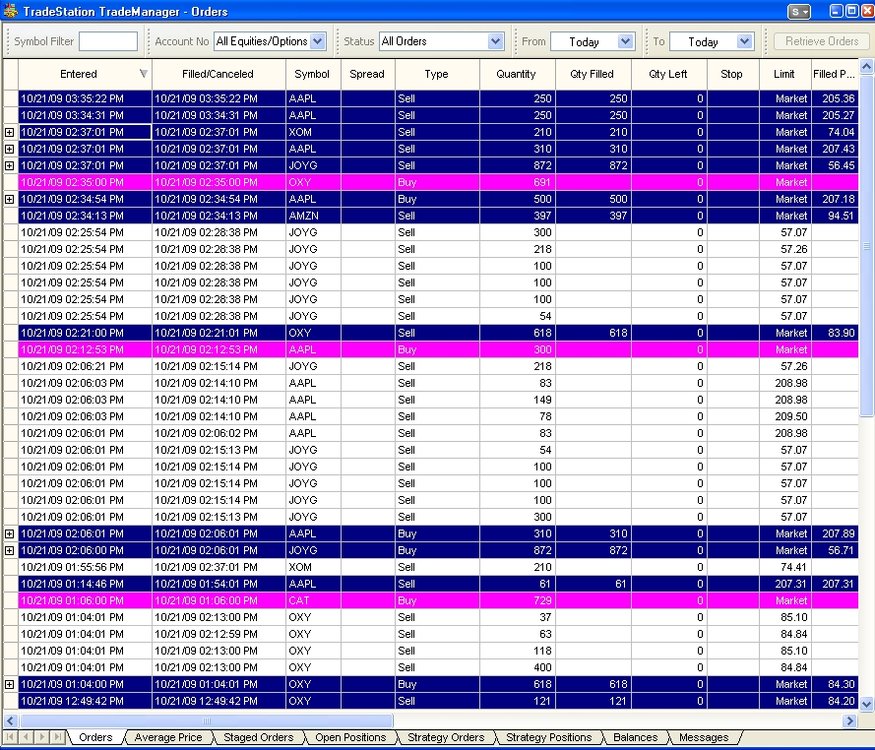Click the vertical scrollbar thumb

point(867,246)
